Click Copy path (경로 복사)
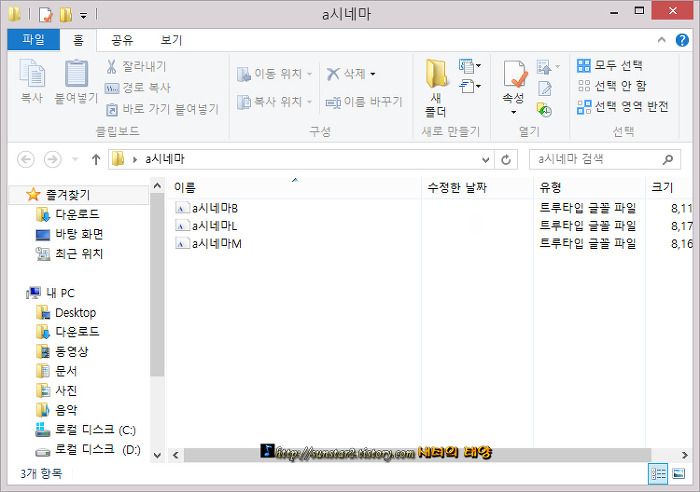Viewport: 700px width, 492px height. [x=138, y=88]
